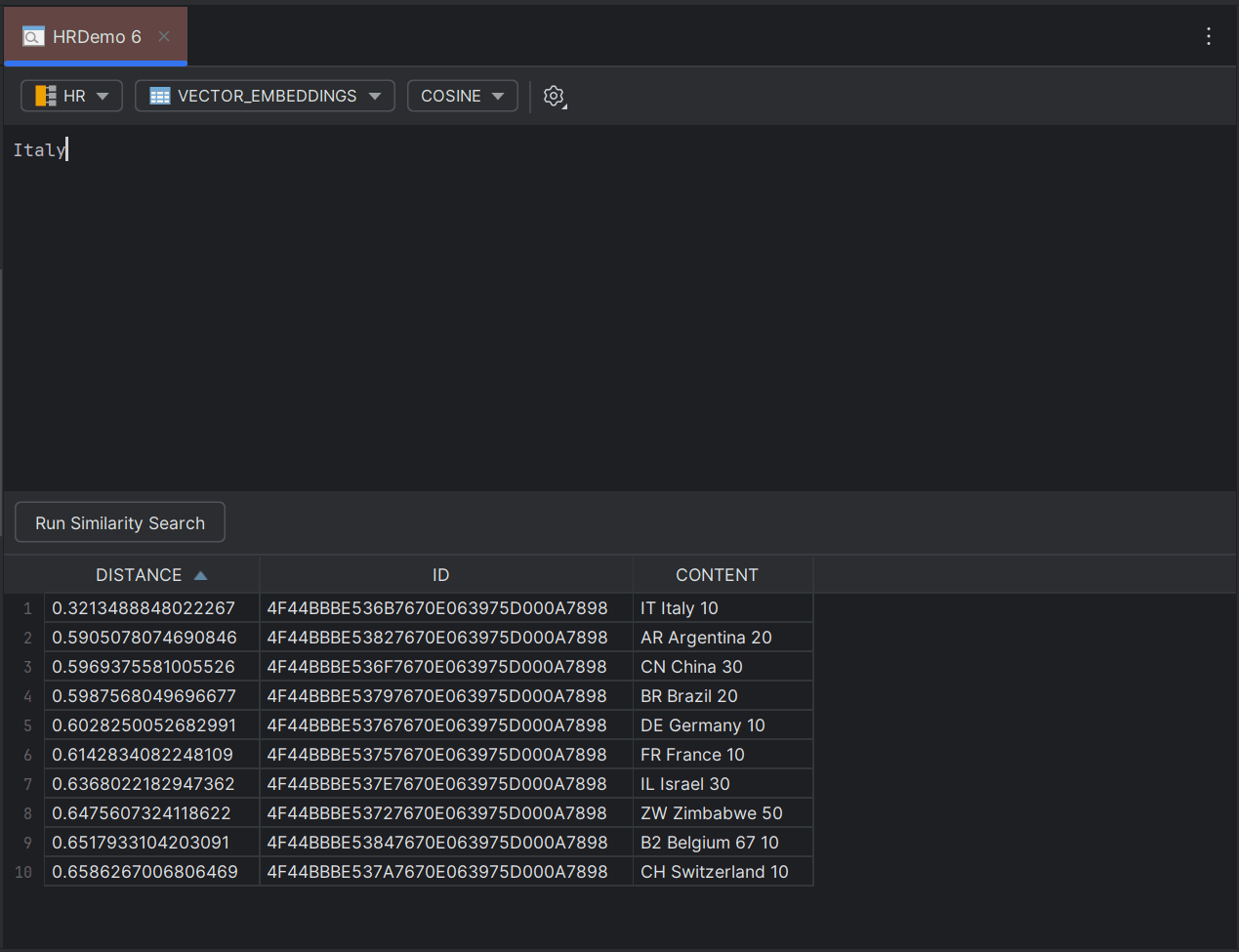Select the IT Italy 10 content cell
This screenshot has height=952, width=1239.
723,608
